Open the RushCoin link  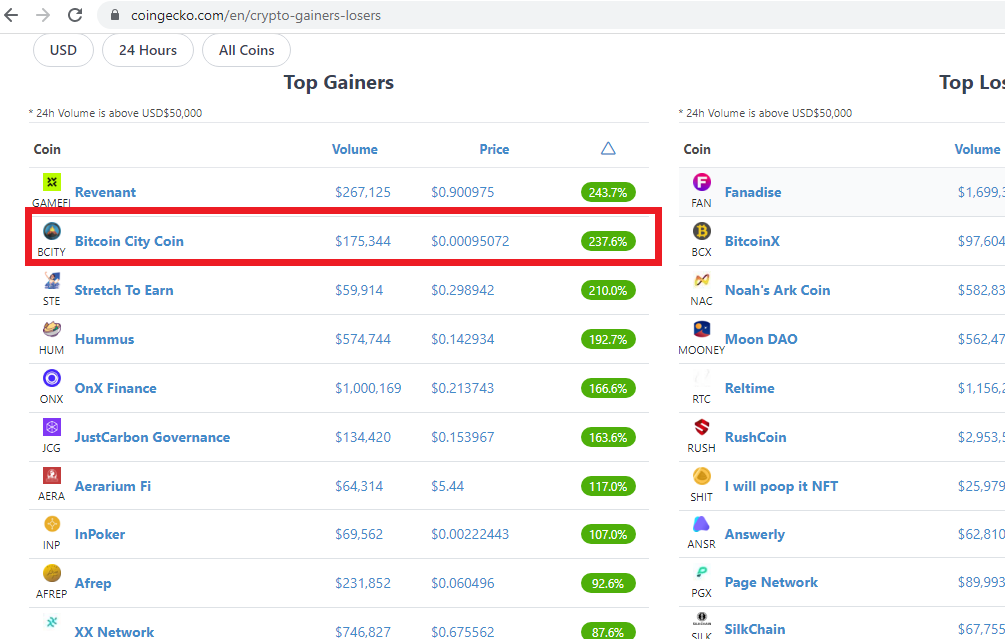tap(756, 437)
